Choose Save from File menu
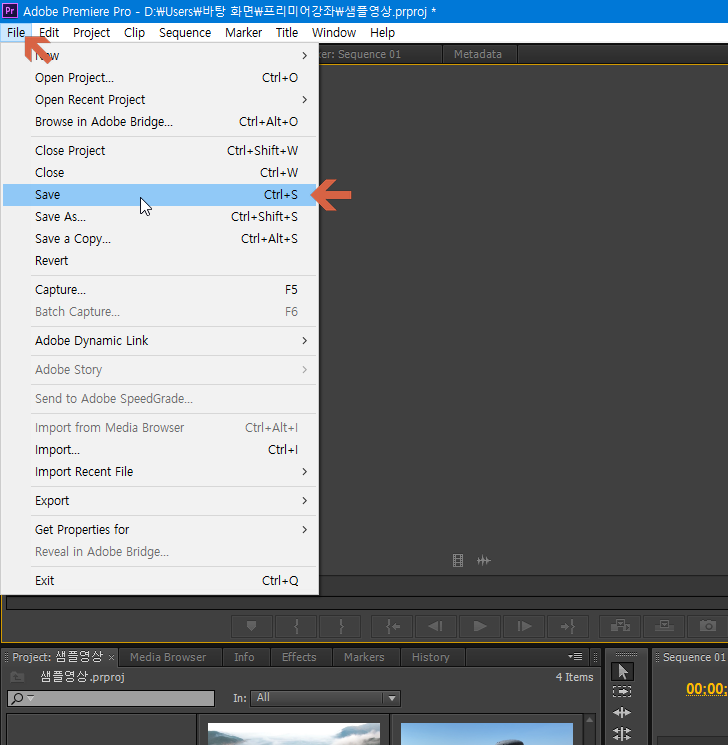Viewport: 728px width, 745px height. coord(160,195)
